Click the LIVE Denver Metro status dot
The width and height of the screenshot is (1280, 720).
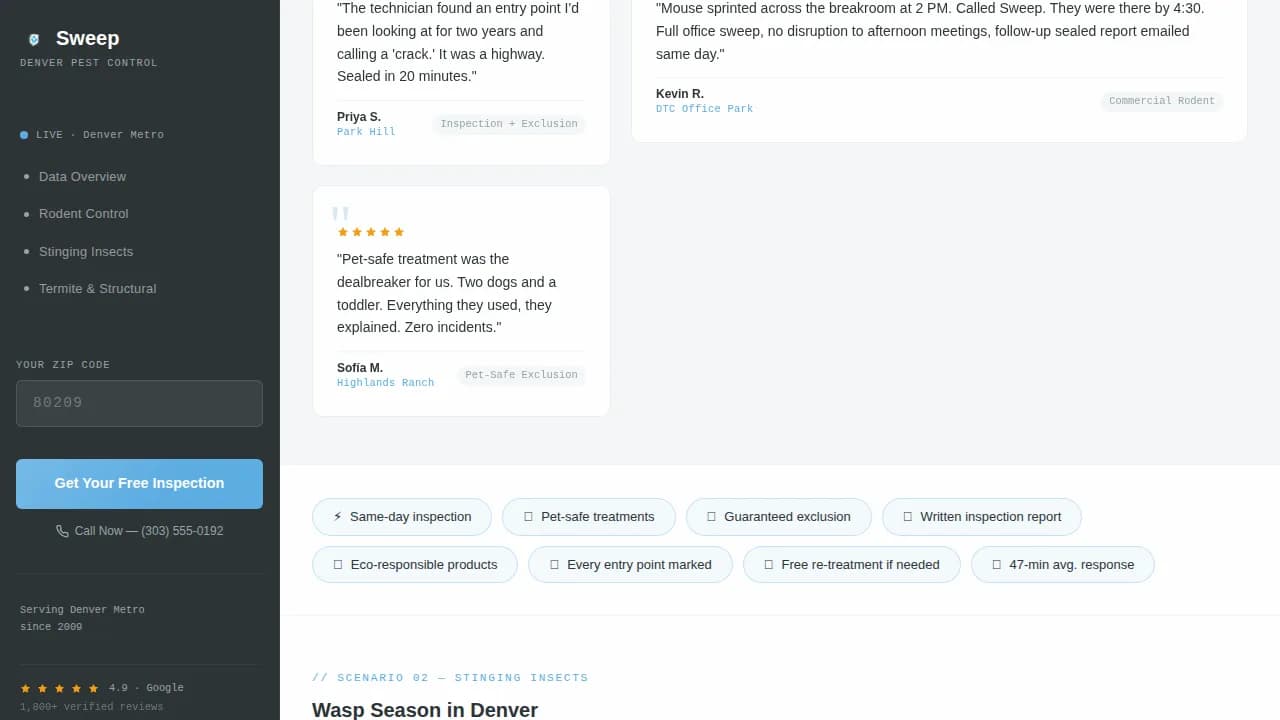(22, 134)
